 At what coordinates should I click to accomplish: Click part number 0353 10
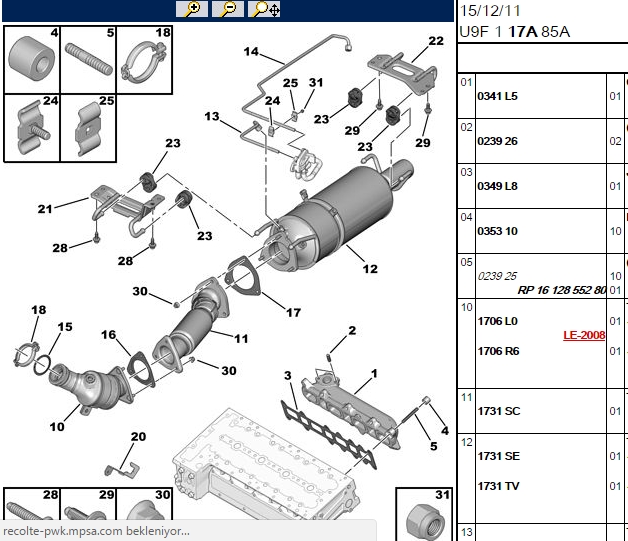coord(497,231)
